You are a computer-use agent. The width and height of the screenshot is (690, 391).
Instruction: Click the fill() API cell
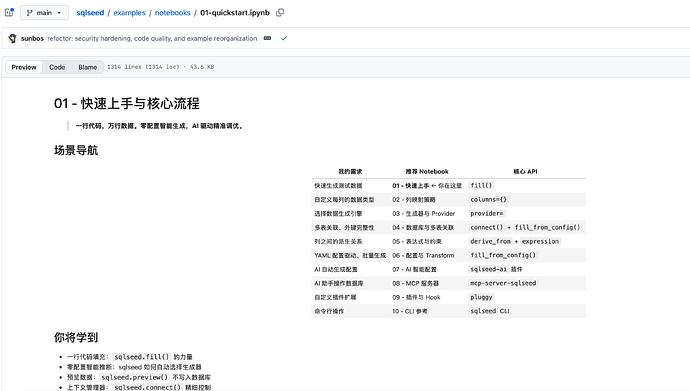coord(481,186)
